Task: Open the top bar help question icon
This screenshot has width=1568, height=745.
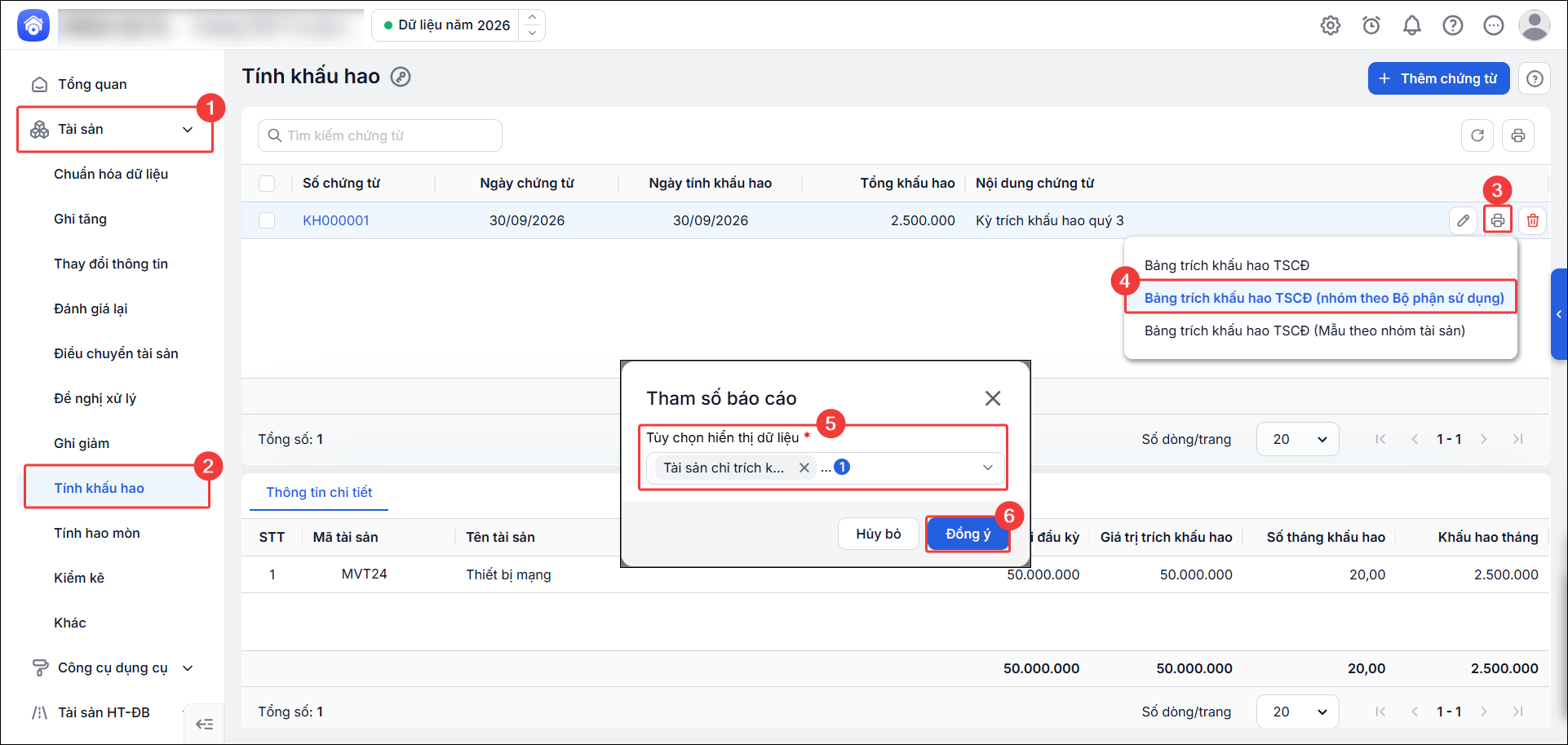Action: click(1453, 25)
